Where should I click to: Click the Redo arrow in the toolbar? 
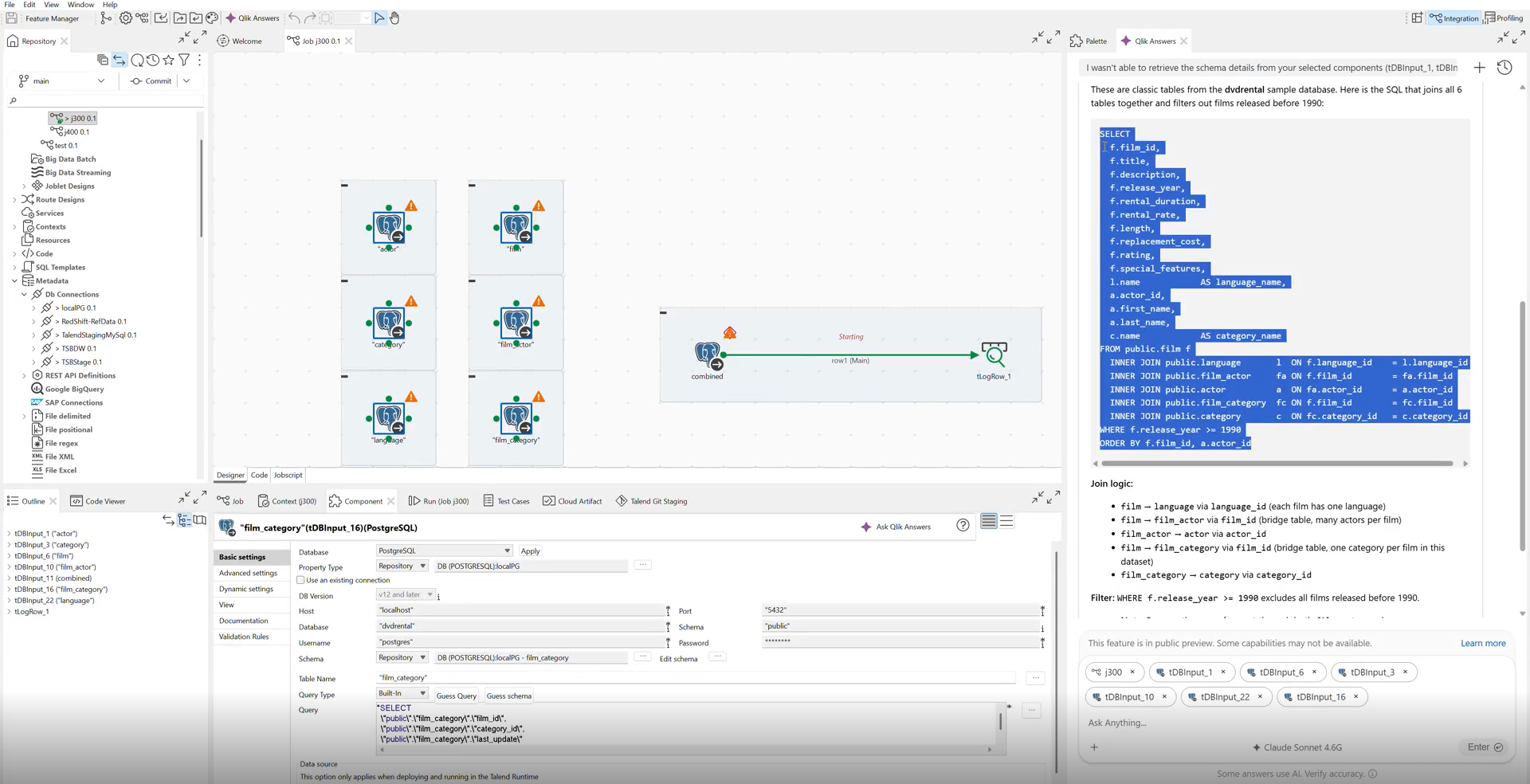pyautogui.click(x=310, y=18)
